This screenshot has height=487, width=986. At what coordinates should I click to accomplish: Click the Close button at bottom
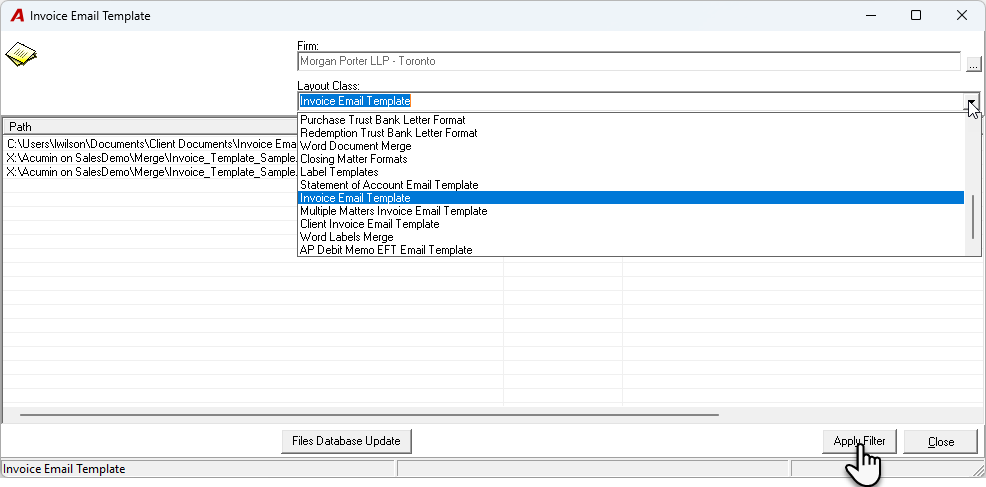point(941,442)
